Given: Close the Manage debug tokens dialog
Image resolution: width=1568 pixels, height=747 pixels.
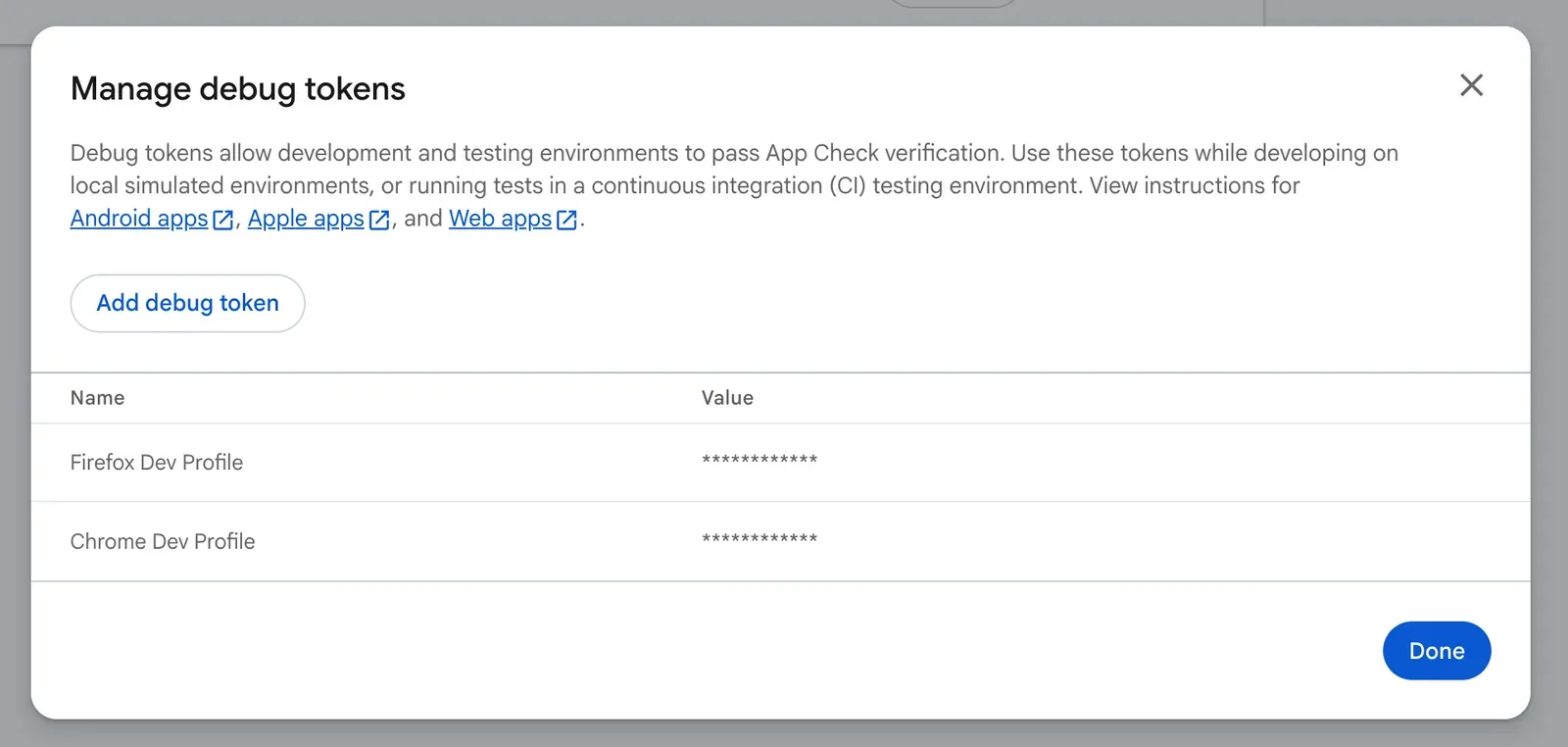Looking at the screenshot, I should click(x=1471, y=85).
